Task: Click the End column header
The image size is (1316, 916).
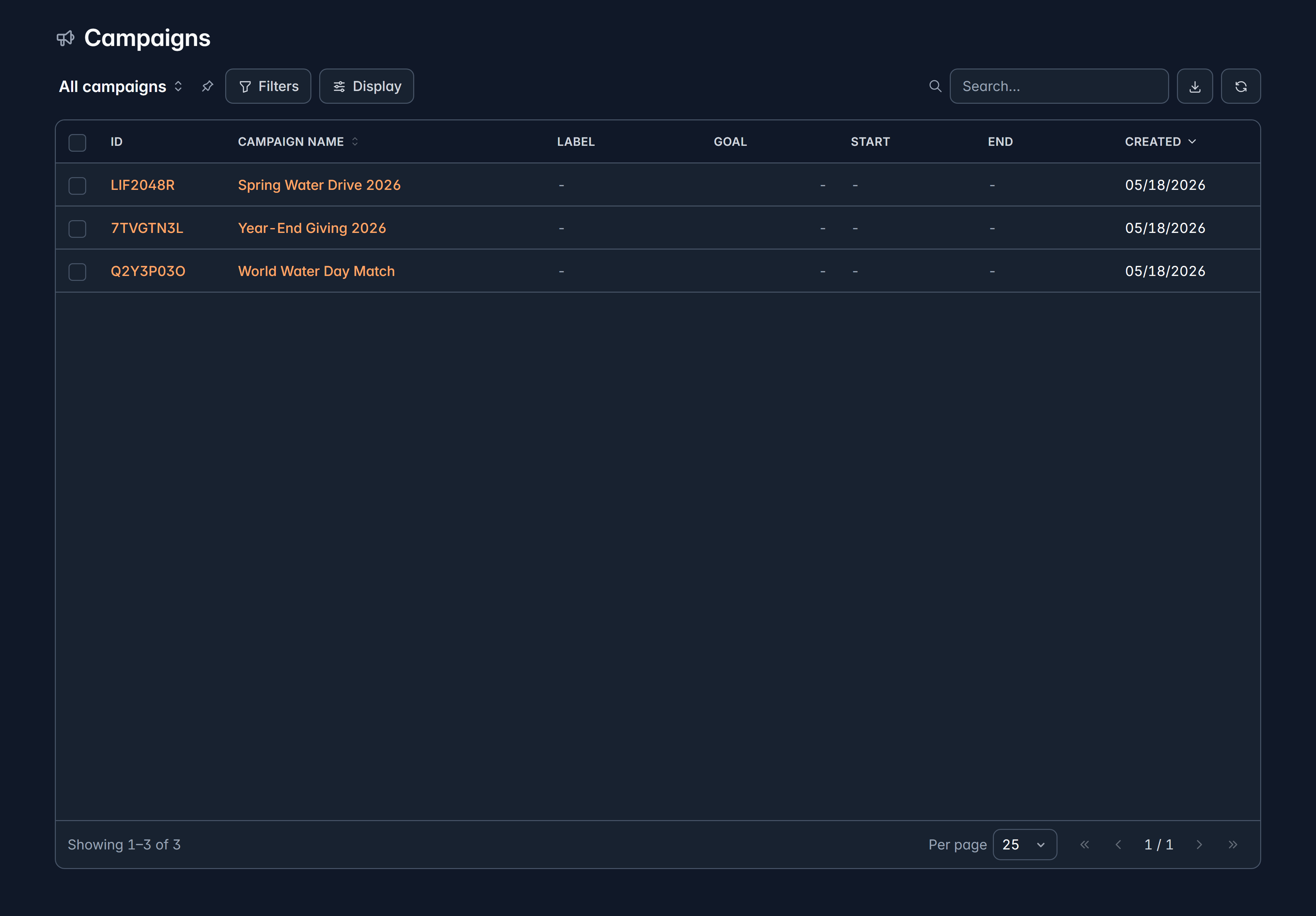Action: 1000,142
